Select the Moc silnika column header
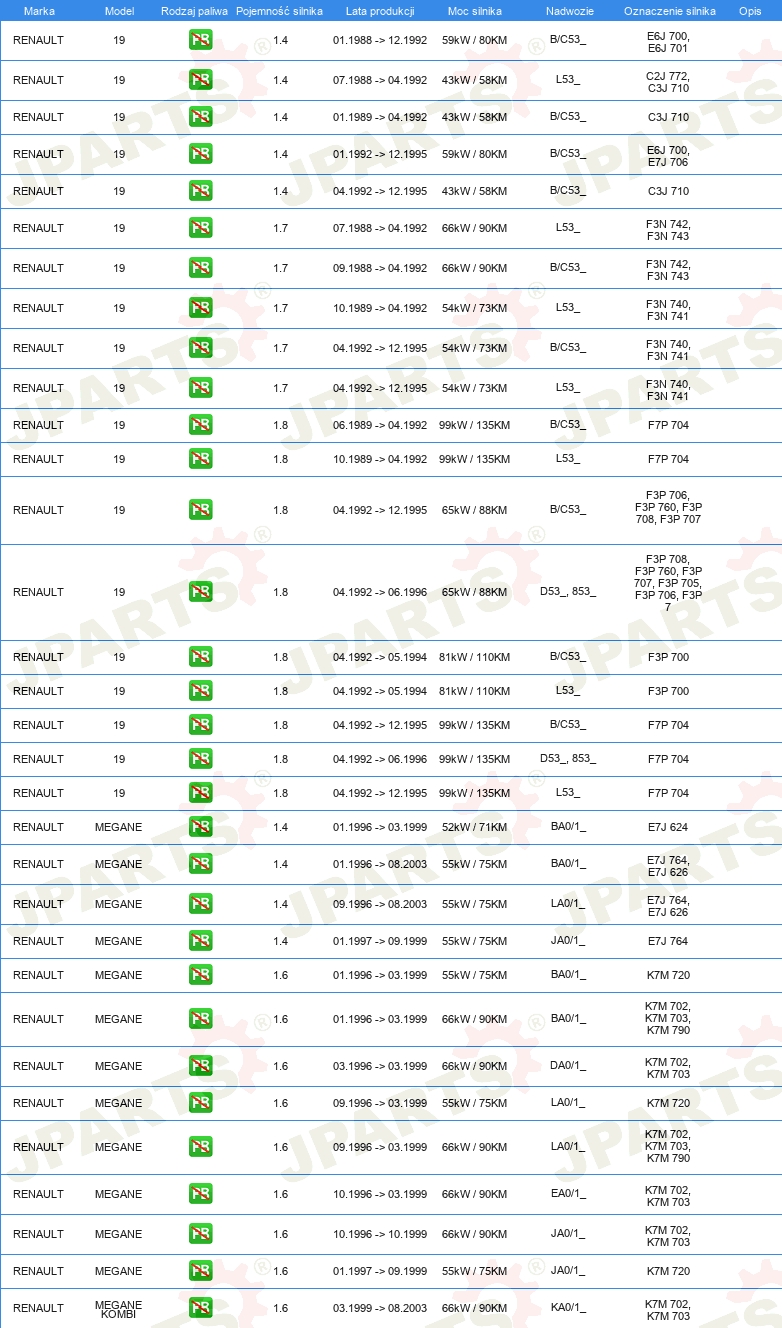The image size is (782, 1328). [475, 11]
